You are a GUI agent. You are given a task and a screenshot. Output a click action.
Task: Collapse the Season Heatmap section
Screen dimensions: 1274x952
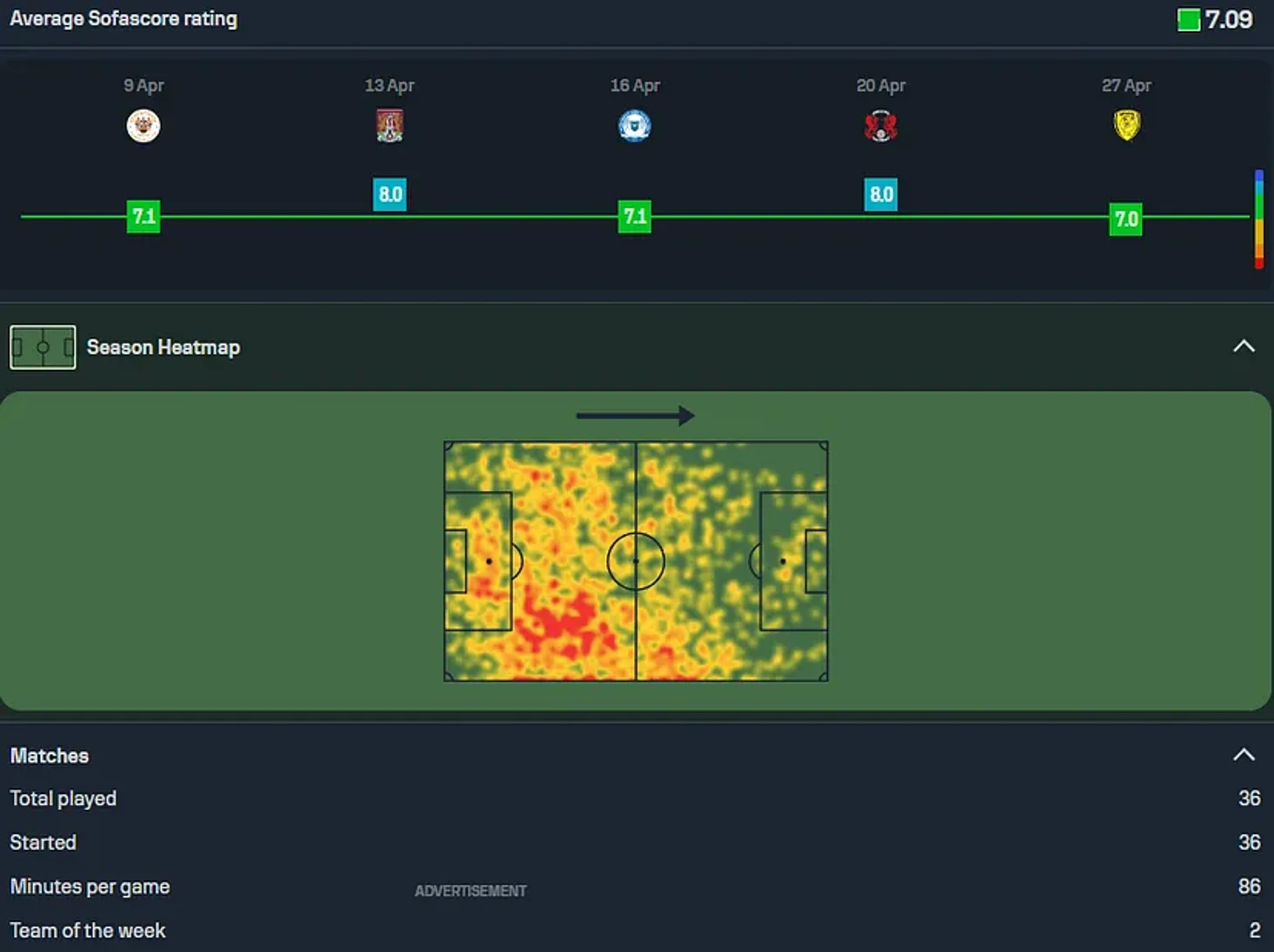click(x=1243, y=346)
